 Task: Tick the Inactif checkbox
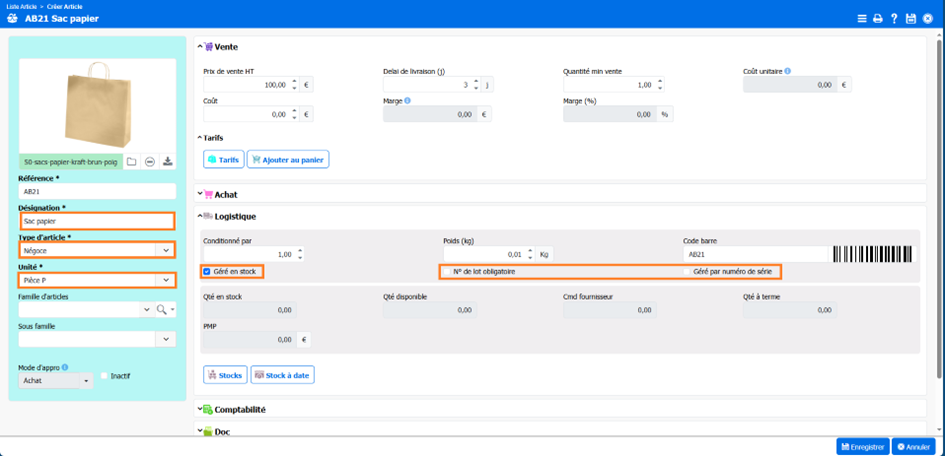click(104, 376)
